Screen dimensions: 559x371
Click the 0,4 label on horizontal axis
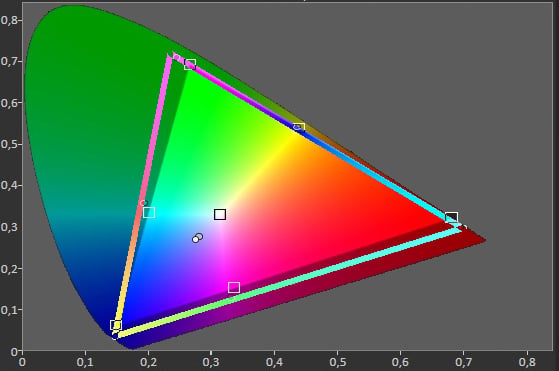click(275, 362)
